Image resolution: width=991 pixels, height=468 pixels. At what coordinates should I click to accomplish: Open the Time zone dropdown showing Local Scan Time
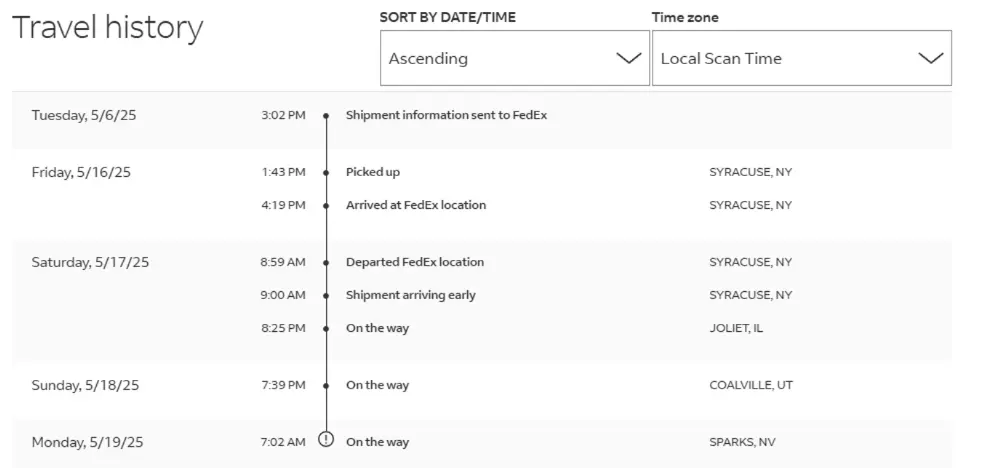(x=801, y=58)
